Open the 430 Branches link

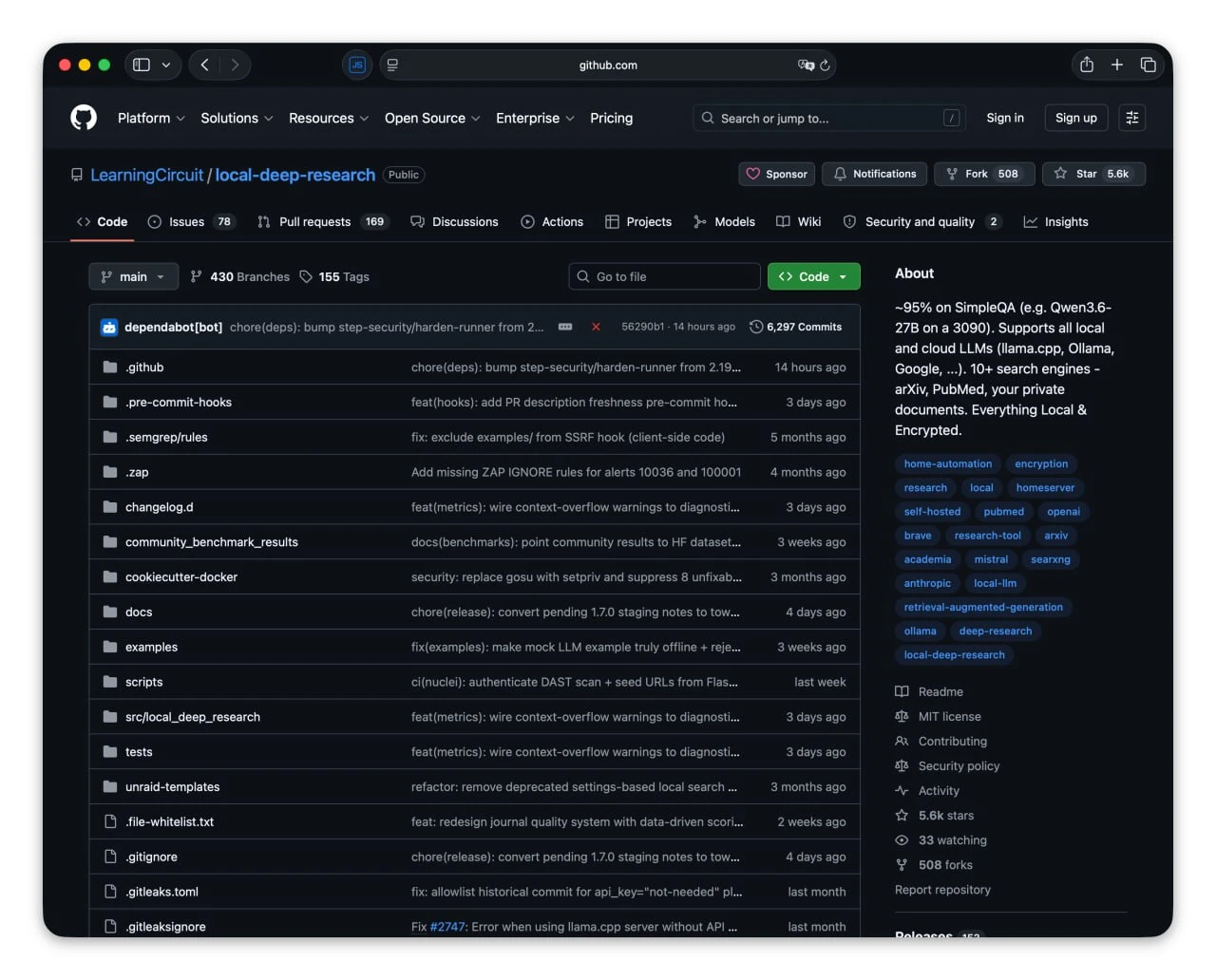pos(240,276)
